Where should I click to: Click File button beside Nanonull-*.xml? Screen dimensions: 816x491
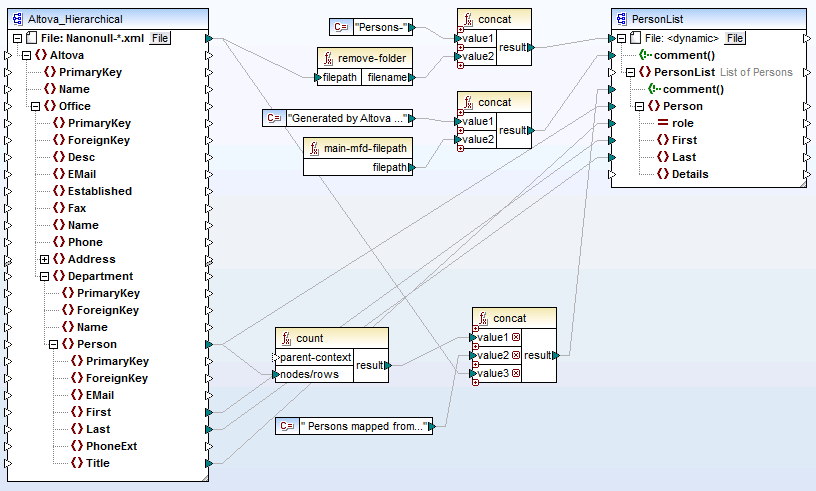[160, 38]
